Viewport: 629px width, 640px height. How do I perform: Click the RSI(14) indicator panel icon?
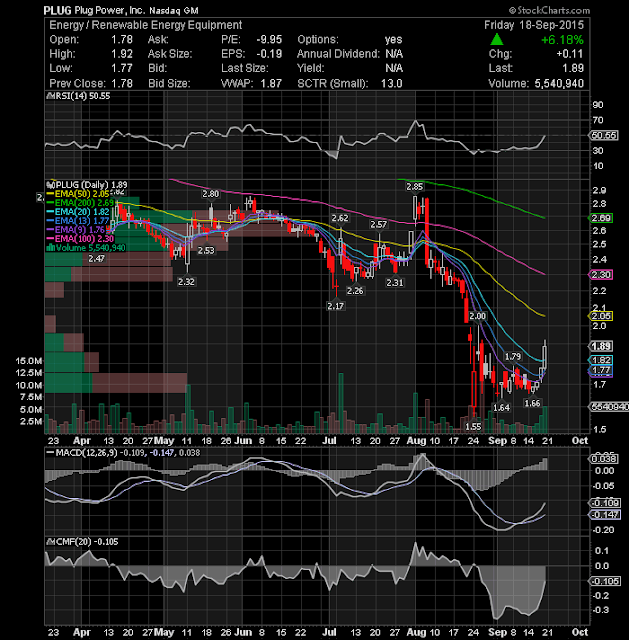click(x=50, y=96)
